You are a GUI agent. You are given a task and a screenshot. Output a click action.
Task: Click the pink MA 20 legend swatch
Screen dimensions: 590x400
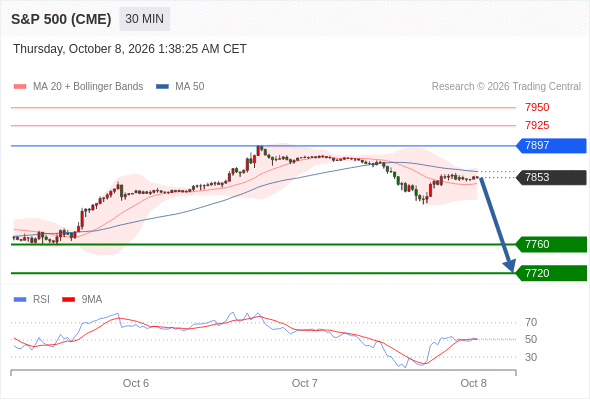(20, 87)
